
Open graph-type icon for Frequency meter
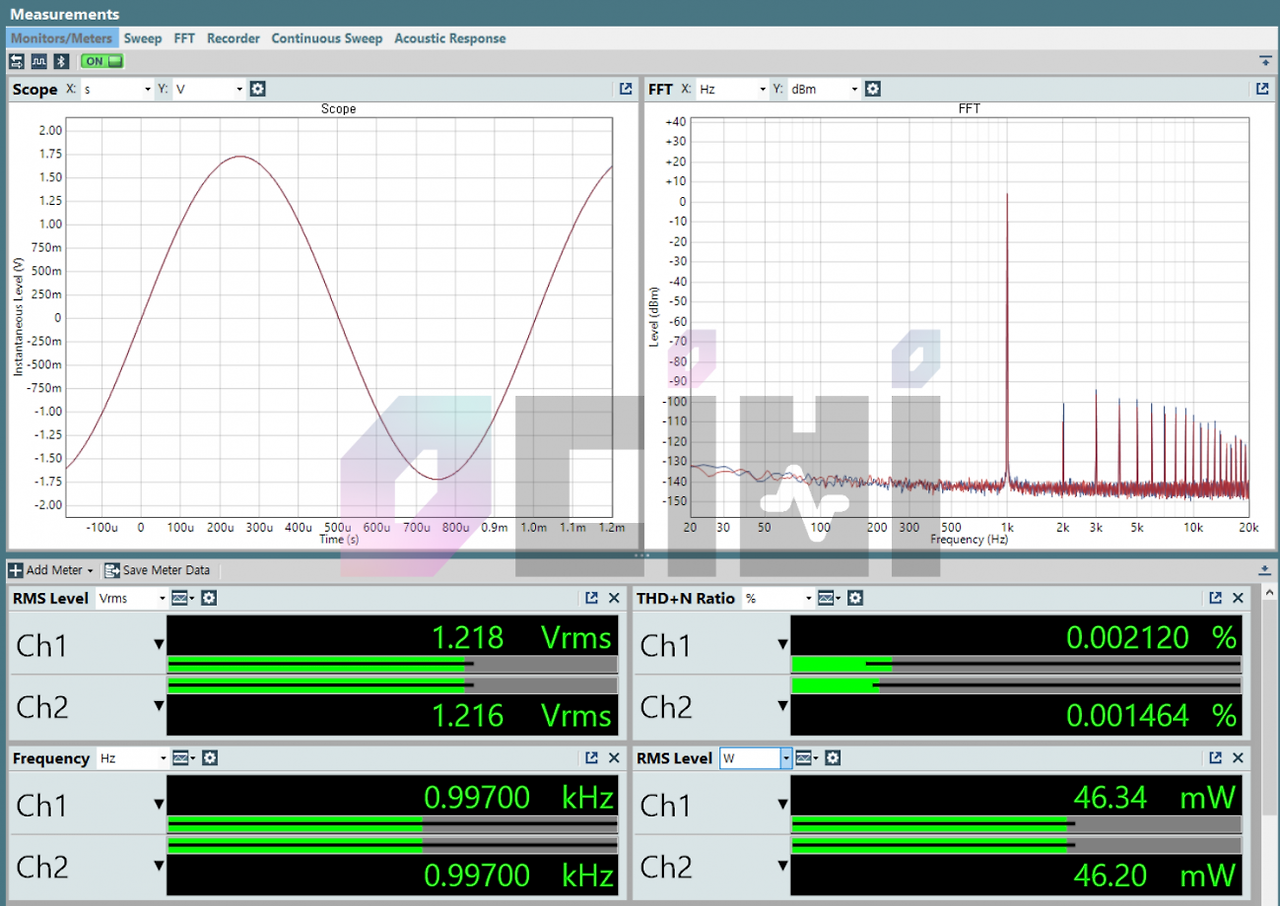[183, 758]
